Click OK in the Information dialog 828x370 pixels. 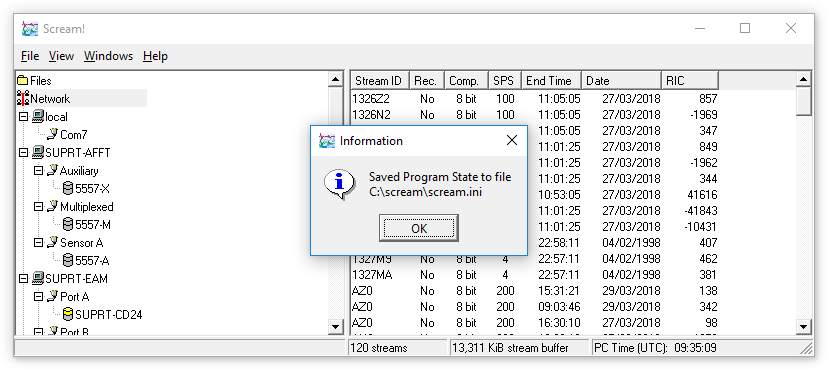pyautogui.click(x=419, y=228)
